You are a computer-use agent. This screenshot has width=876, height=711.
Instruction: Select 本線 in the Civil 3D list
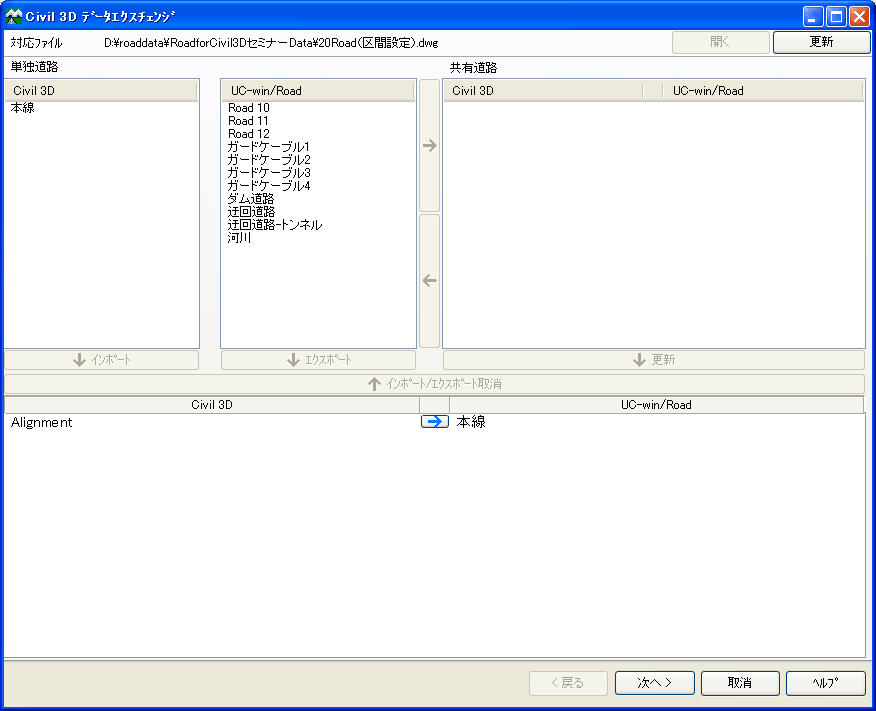(22, 108)
